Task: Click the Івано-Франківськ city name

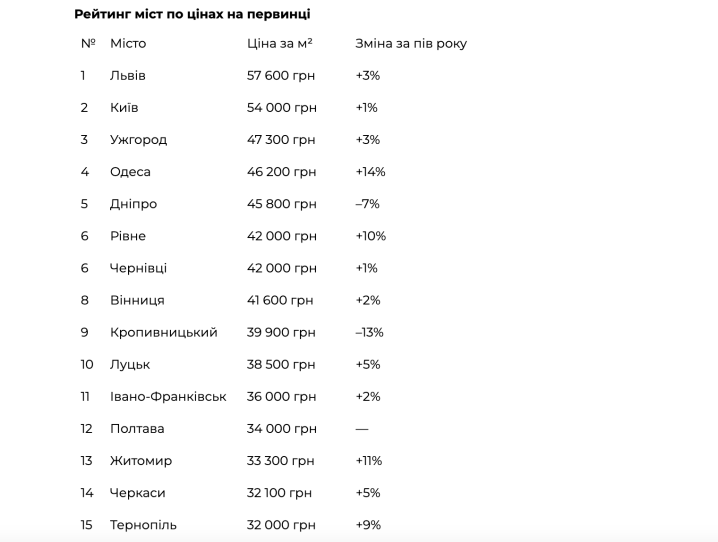Action: click(168, 396)
